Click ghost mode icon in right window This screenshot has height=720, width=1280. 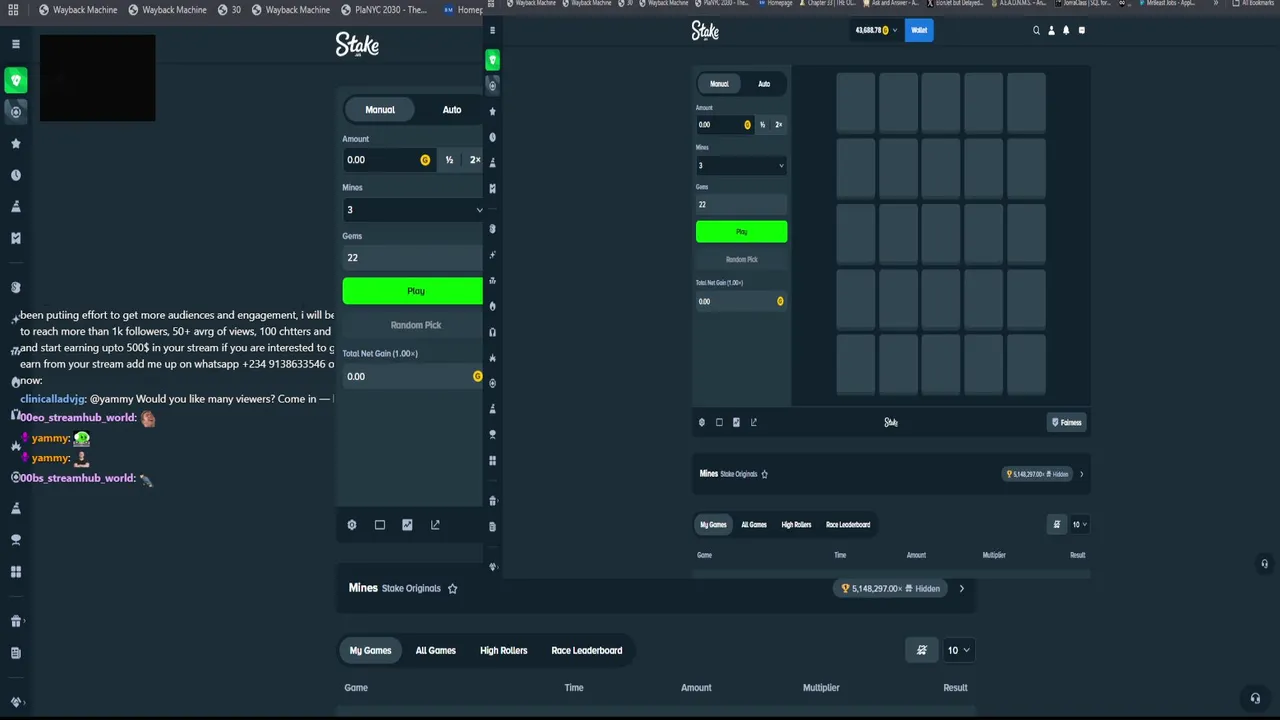click(x=1057, y=524)
